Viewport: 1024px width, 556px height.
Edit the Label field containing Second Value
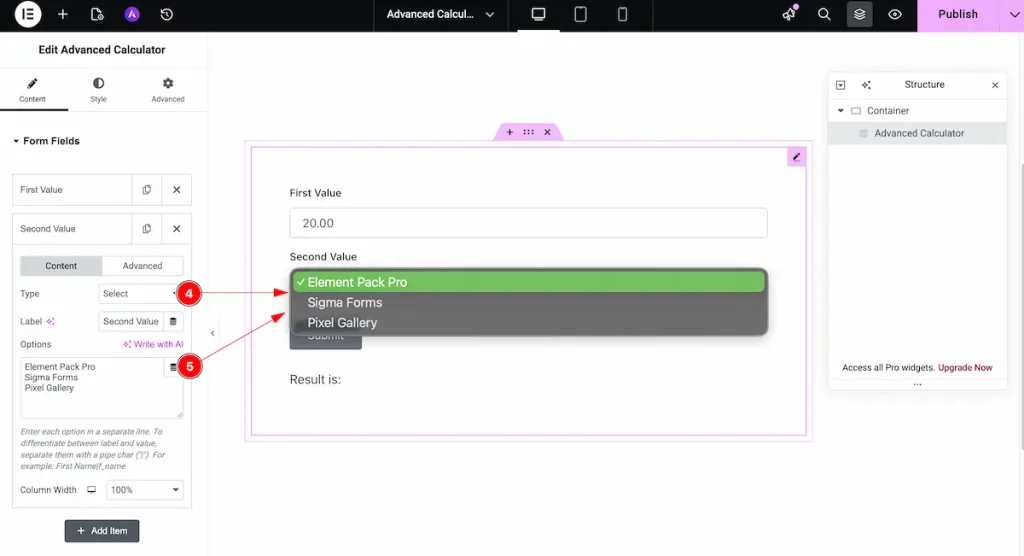(131, 321)
